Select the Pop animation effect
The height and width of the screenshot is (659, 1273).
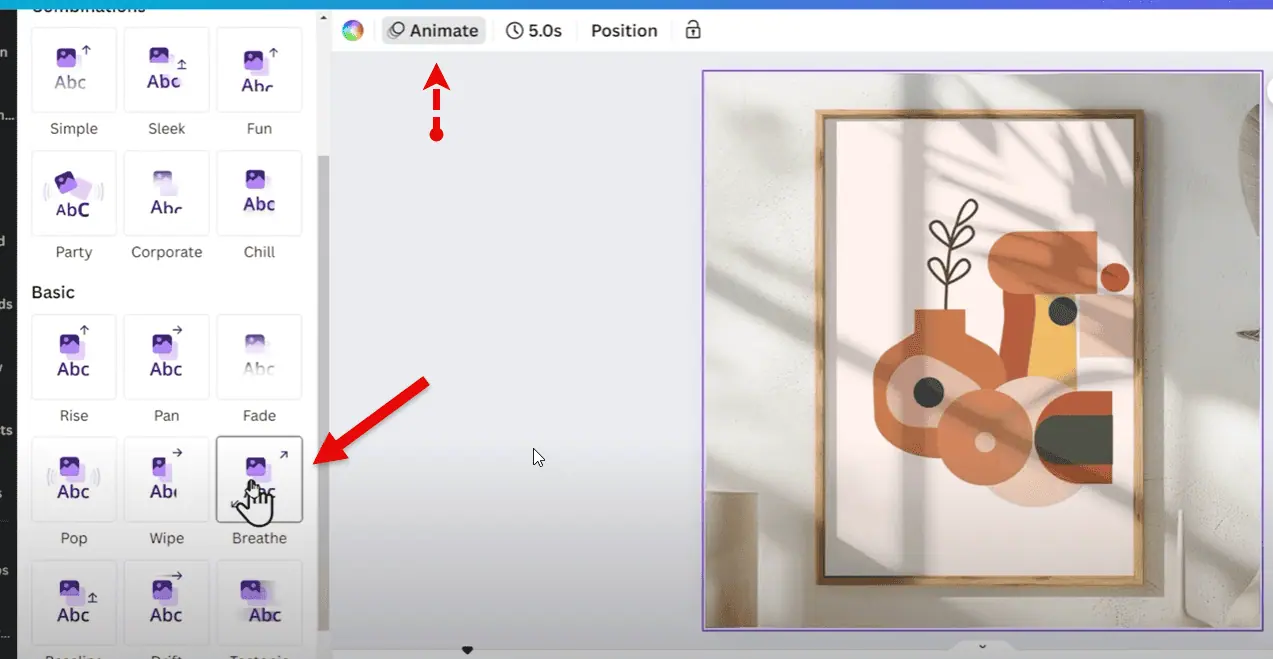click(74, 479)
